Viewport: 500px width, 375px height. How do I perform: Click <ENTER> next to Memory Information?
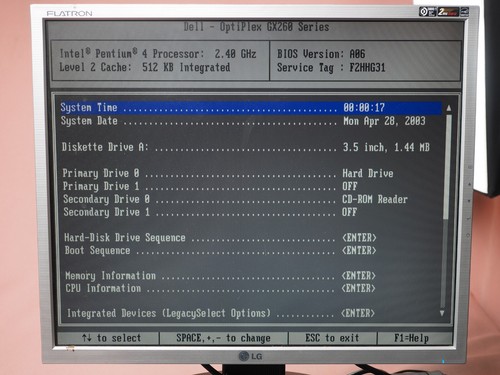click(359, 276)
